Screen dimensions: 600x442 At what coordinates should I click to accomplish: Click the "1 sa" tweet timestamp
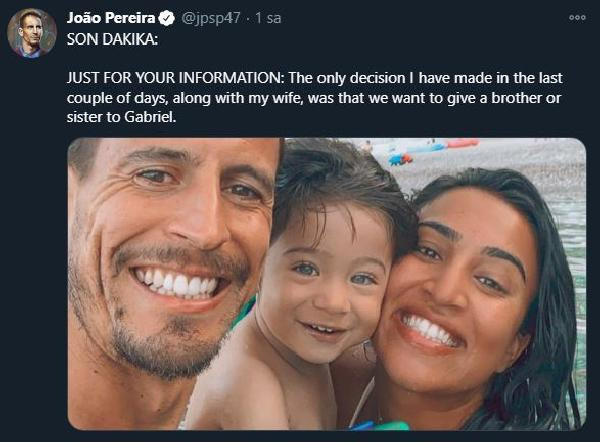click(x=267, y=18)
